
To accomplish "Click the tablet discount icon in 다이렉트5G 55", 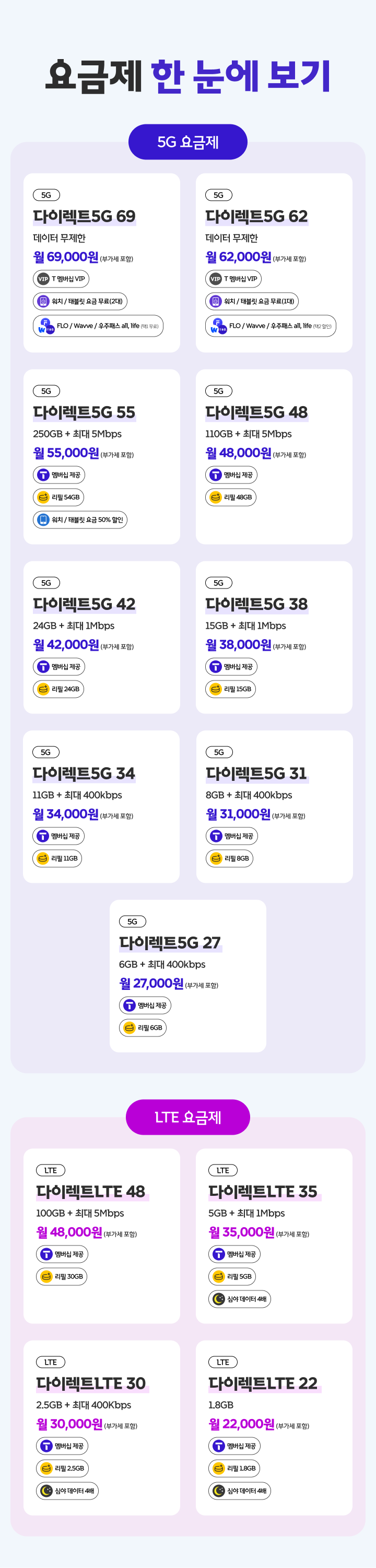I will (x=43, y=520).
